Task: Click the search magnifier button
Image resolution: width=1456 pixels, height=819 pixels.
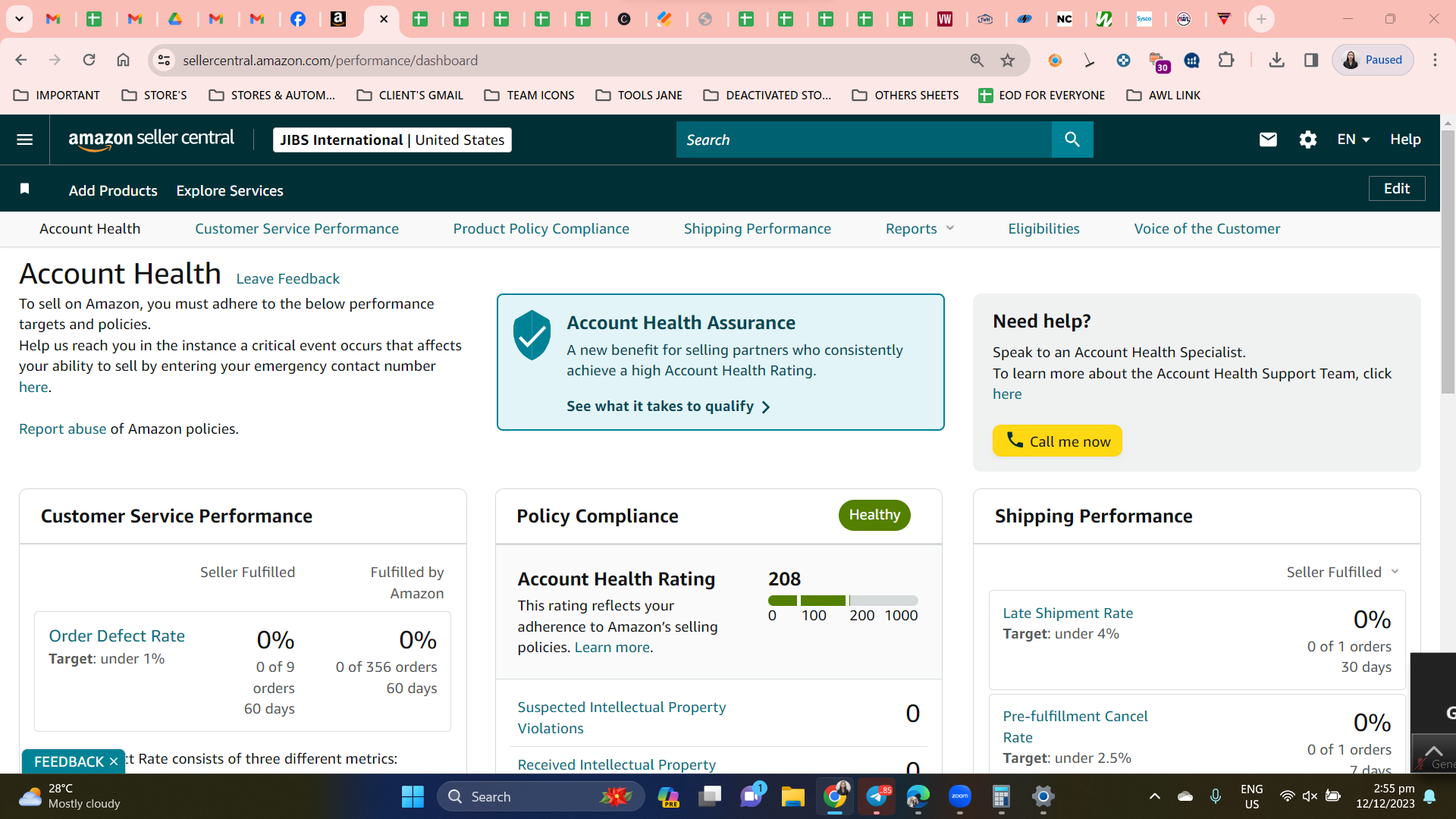Action: click(x=1072, y=140)
